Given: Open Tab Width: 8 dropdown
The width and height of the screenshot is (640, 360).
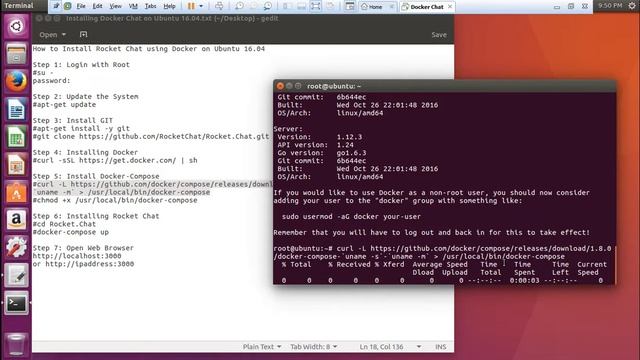Looking at the screenshot, I should [313, 347].
